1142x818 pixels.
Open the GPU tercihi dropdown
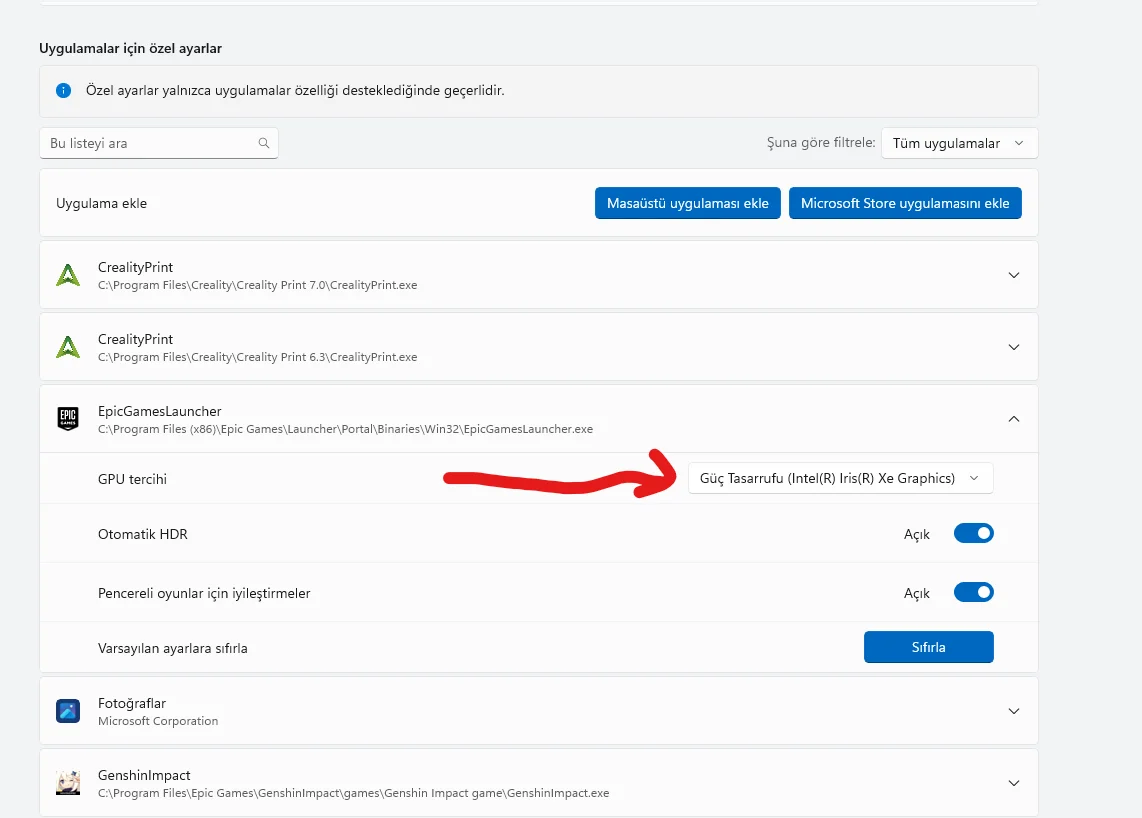tap(840, 478)
